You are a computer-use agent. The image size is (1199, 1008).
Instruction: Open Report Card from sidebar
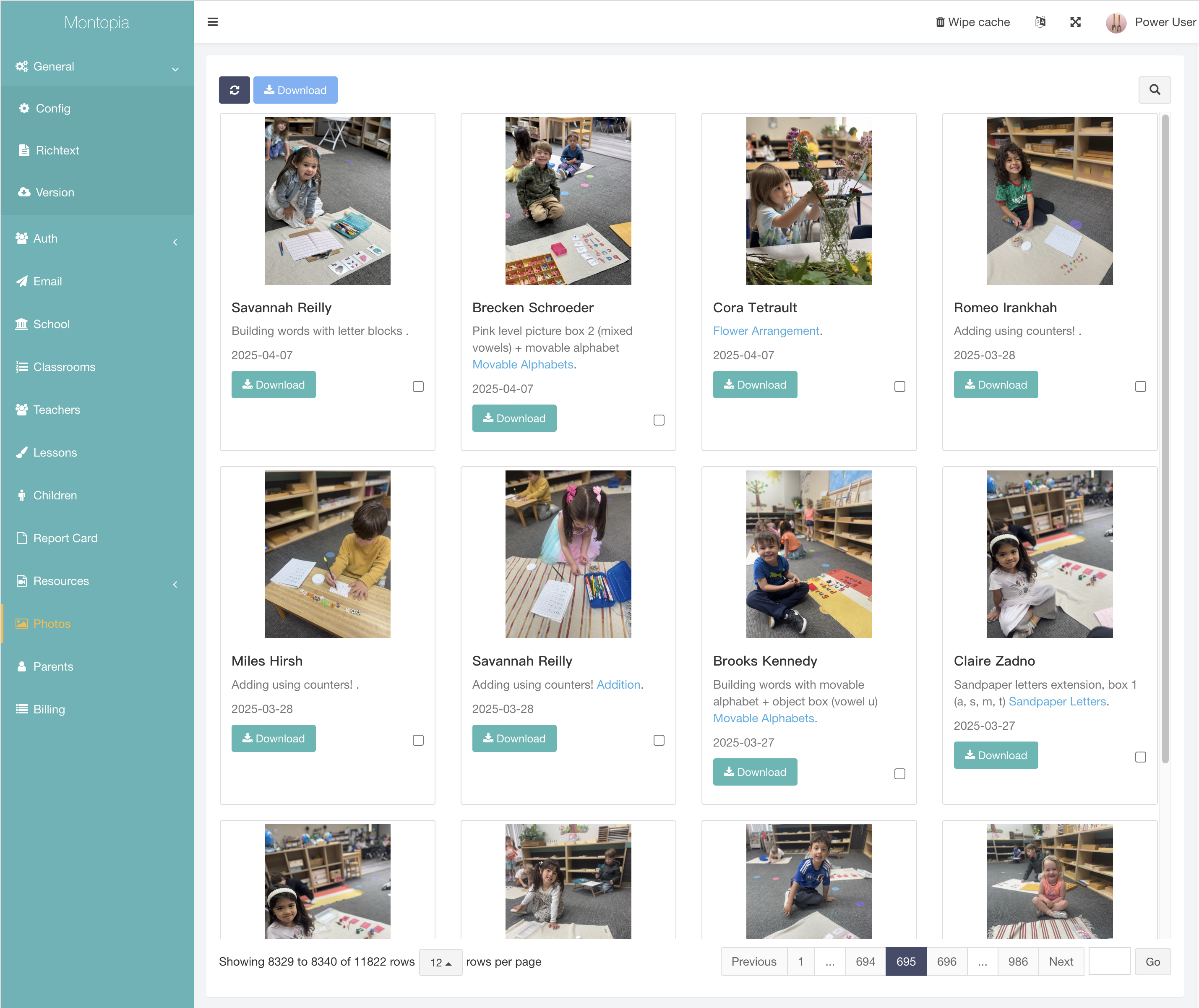(65, 538)
